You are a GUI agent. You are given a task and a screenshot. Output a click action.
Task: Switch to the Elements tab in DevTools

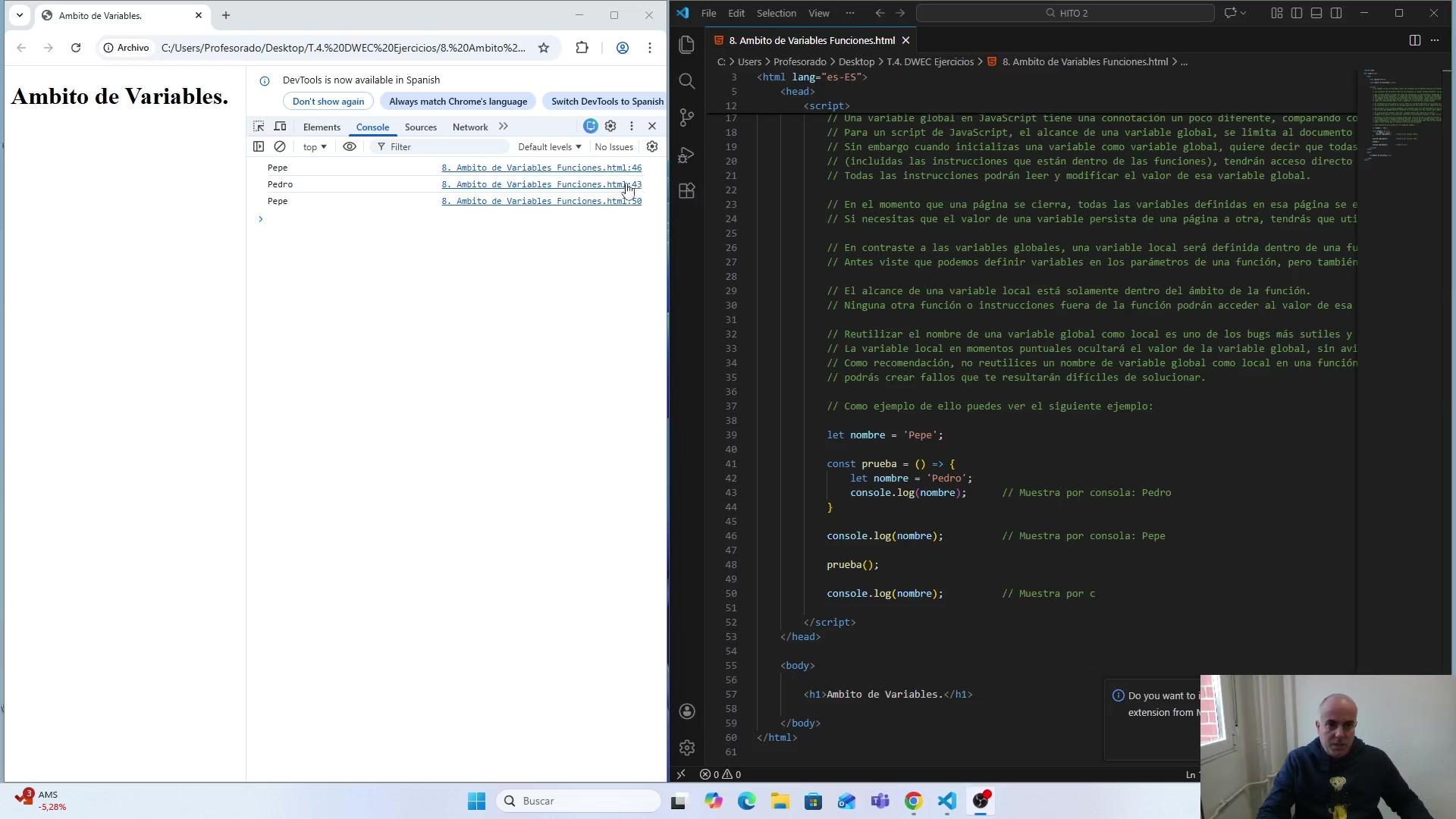[322, 127]
